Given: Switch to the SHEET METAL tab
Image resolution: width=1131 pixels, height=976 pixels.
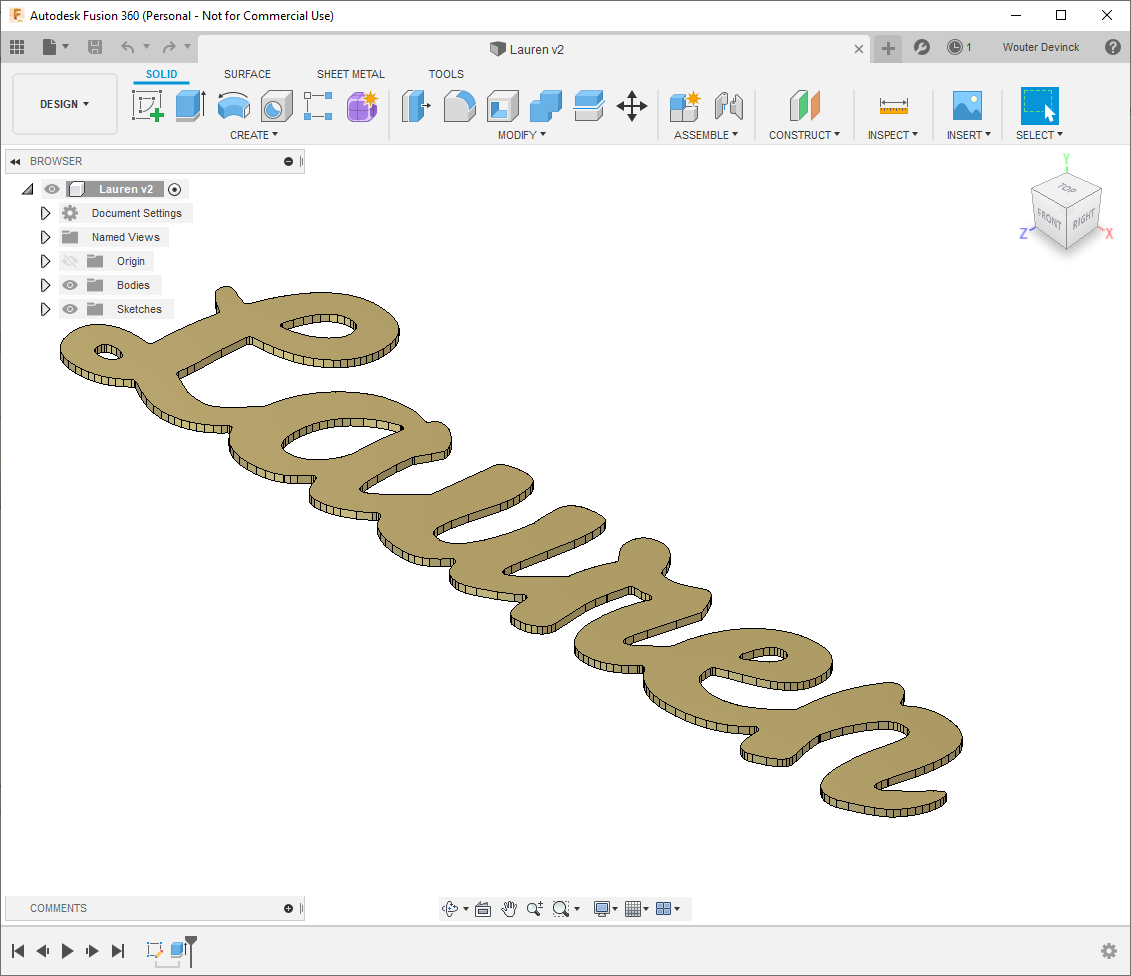Looking at the screenshot, I should (351, 74).
